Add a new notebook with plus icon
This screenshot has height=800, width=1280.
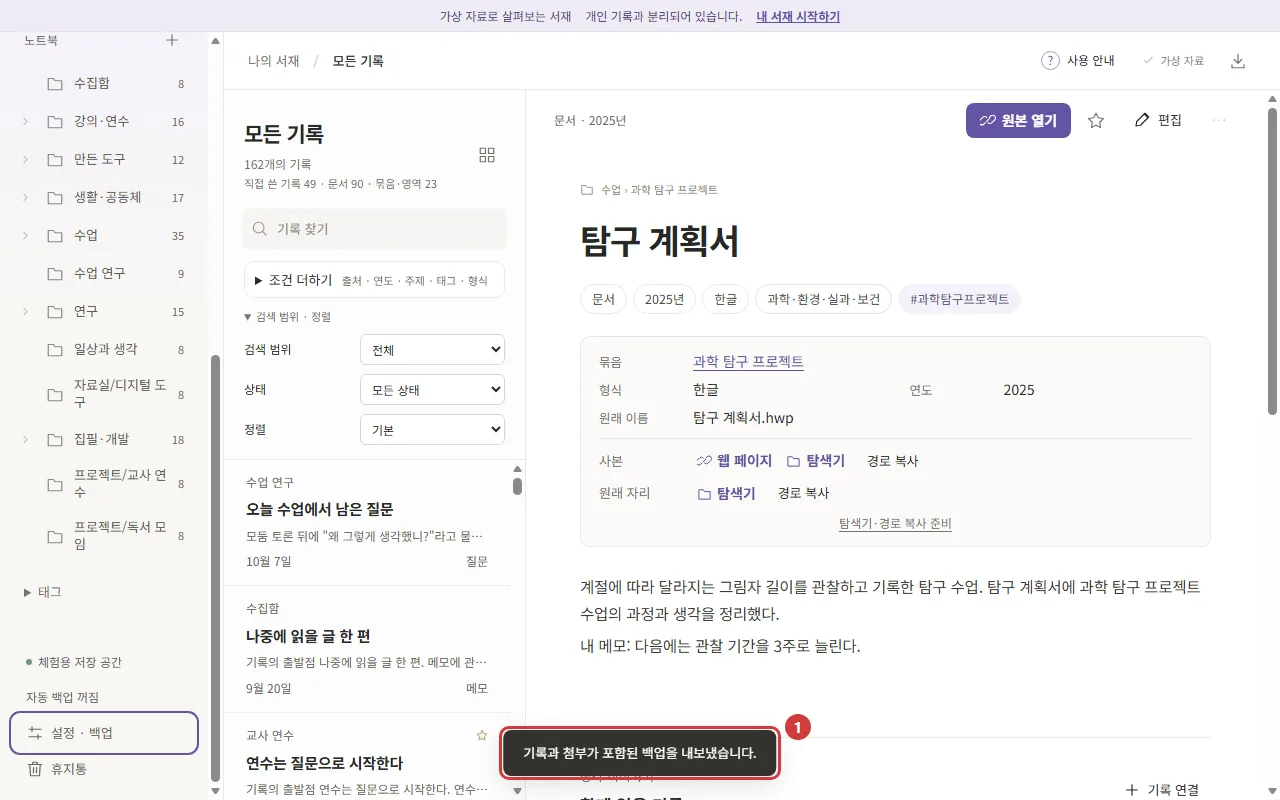click(x=172, y=41)
